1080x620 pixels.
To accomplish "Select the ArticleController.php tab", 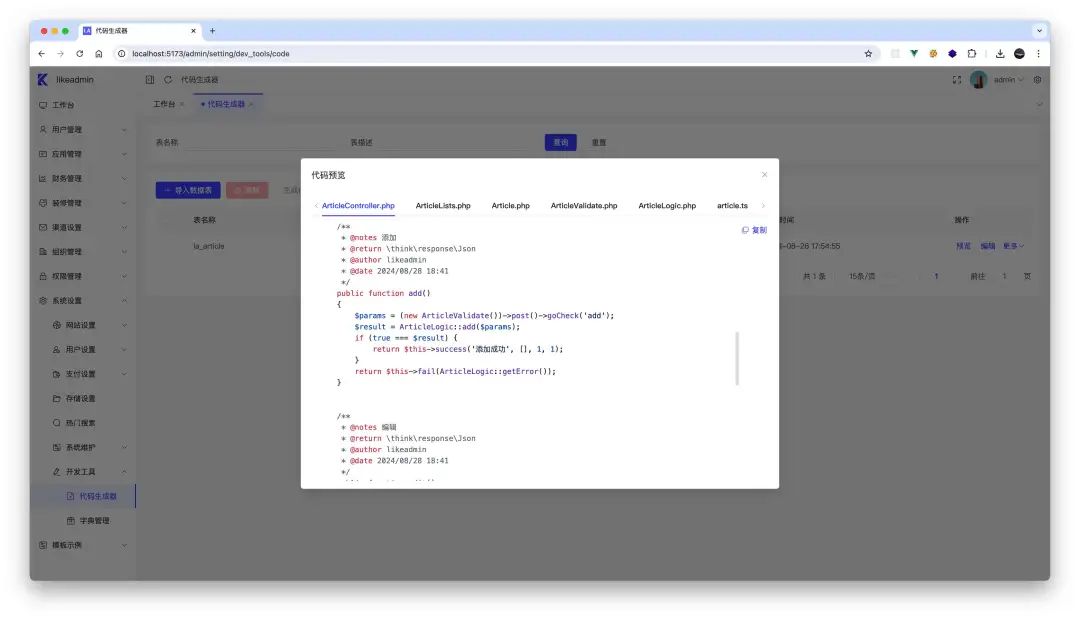I will coord(358,205).
